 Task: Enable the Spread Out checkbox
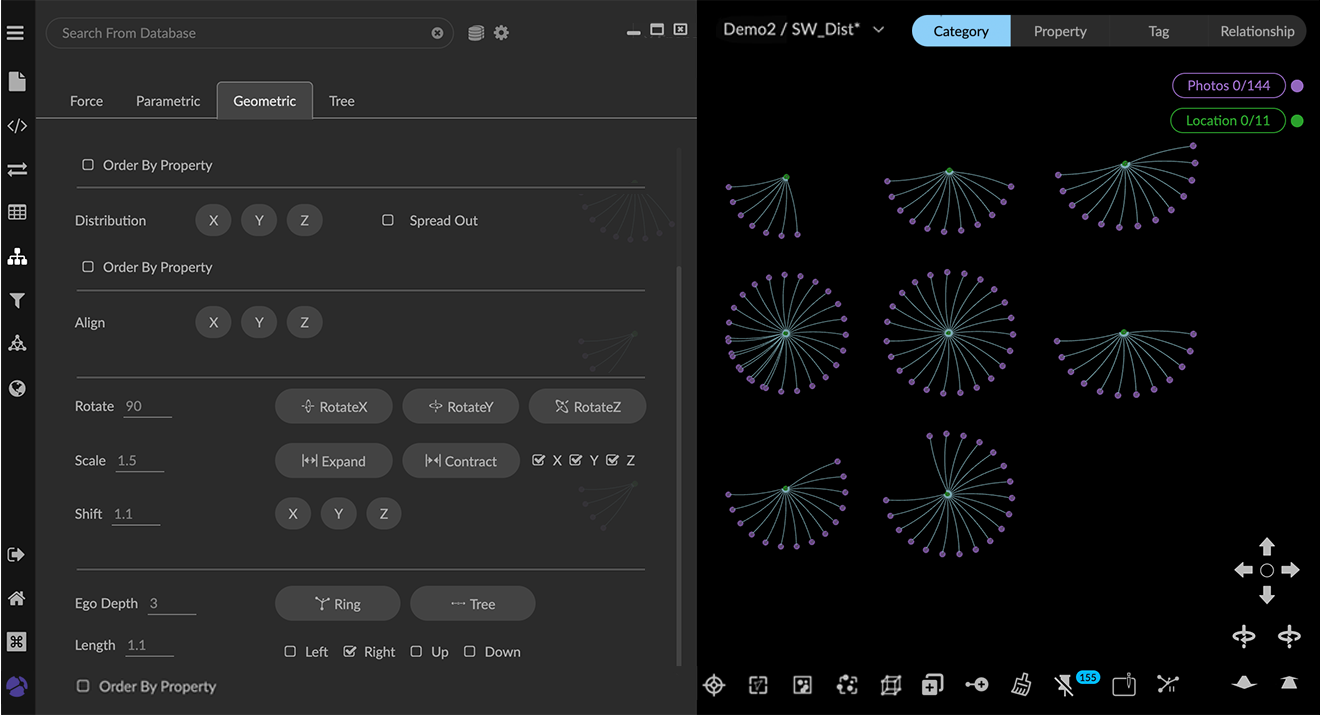tap(388, 220)
